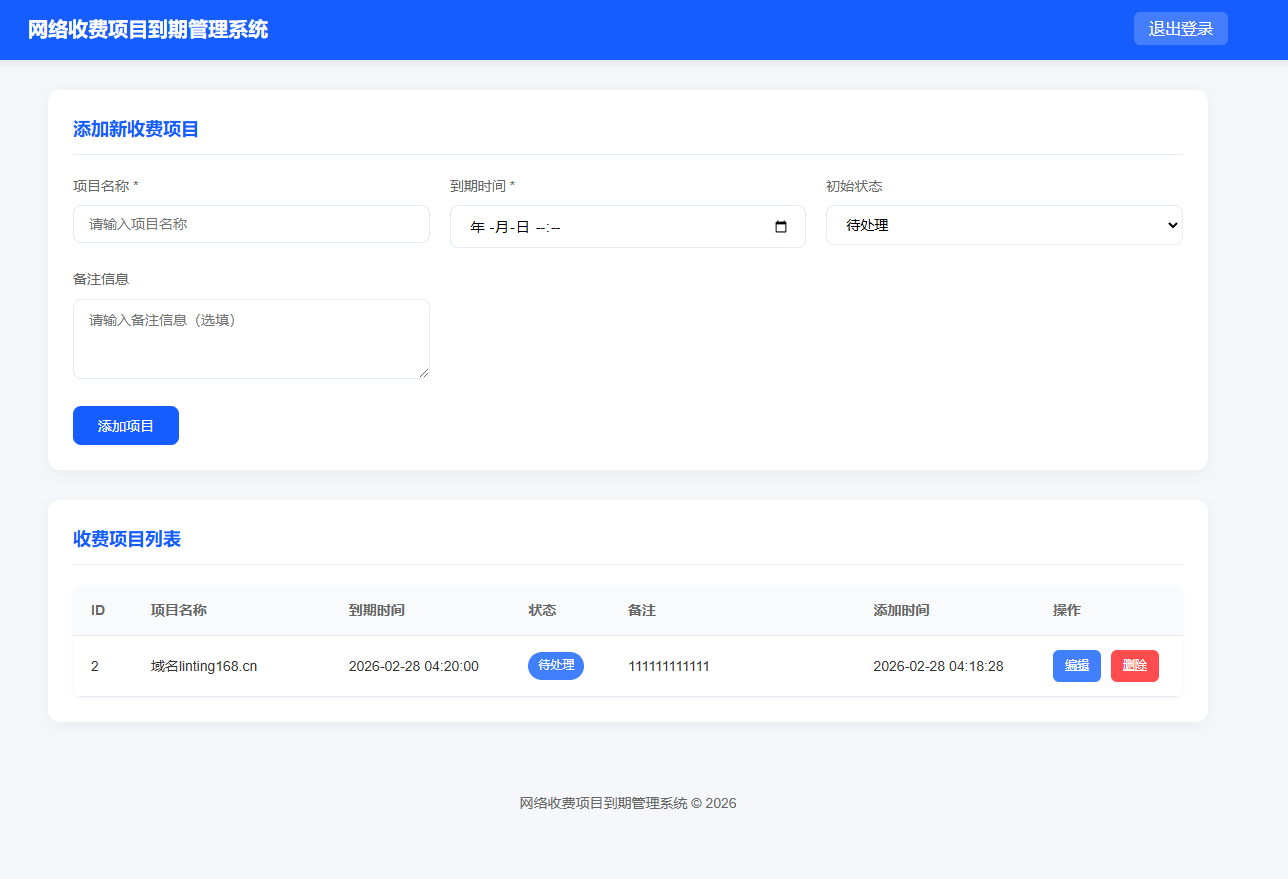Click inside the 备注信息 textarea
Screen dimensions: 1288x879
pos(251,338)
